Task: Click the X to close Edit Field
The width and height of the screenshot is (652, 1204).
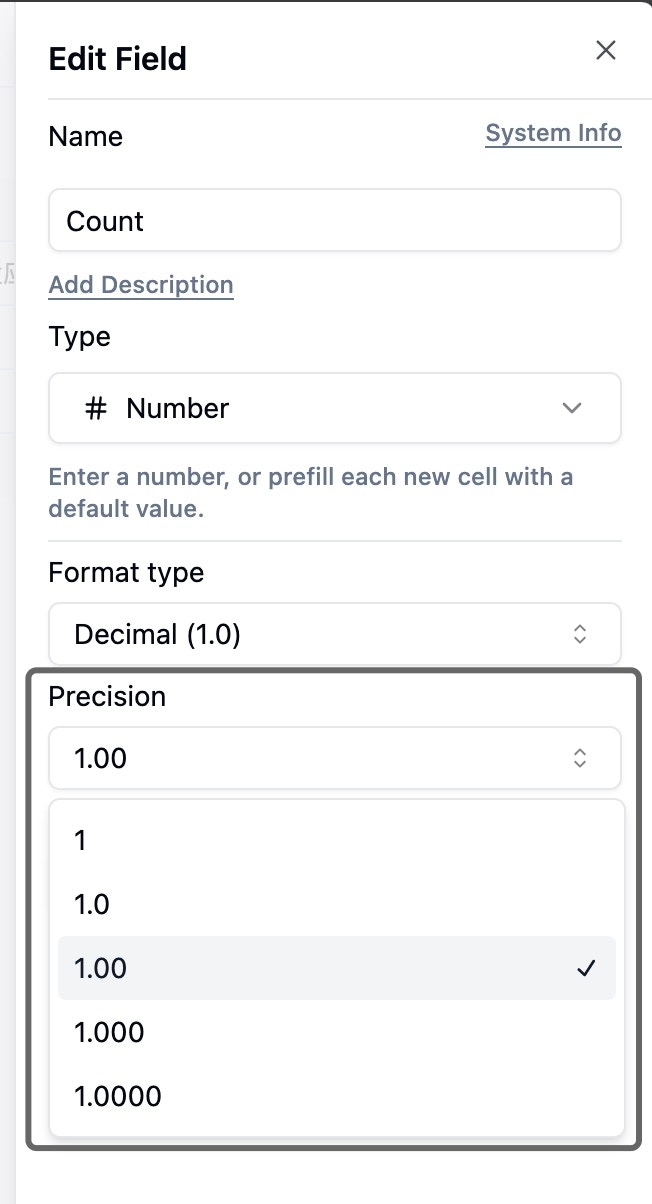Action: [x=605, y=49]
